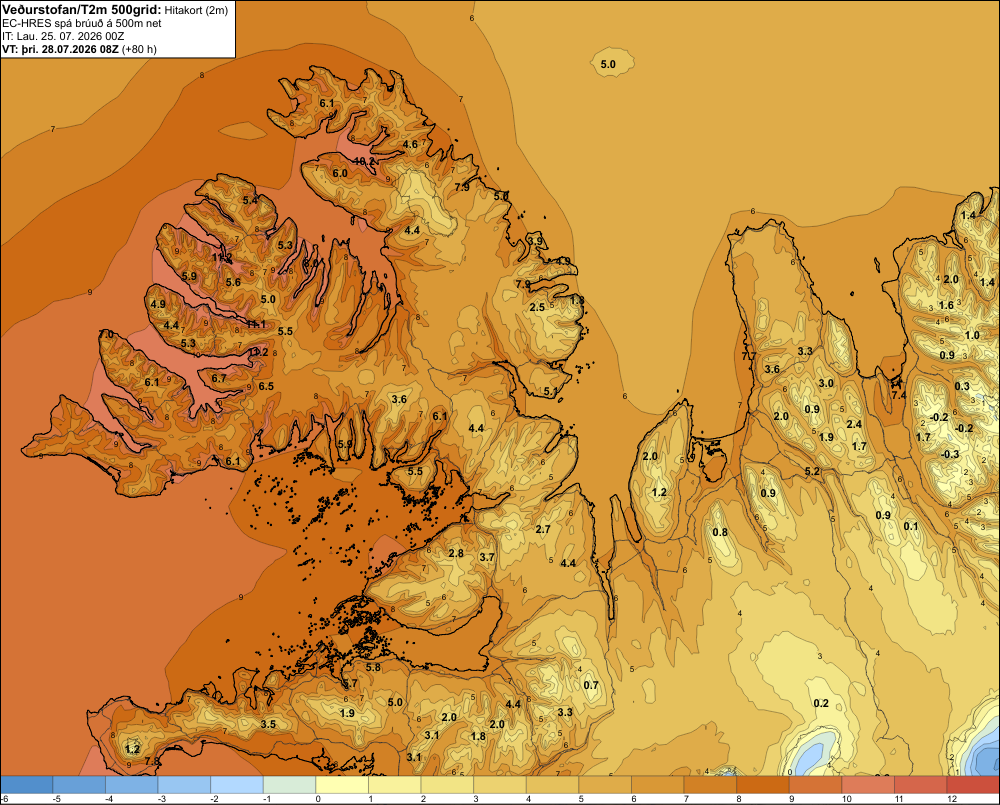Click the 11.1 temperature value

pyautogui.click(x=256, y=324)
